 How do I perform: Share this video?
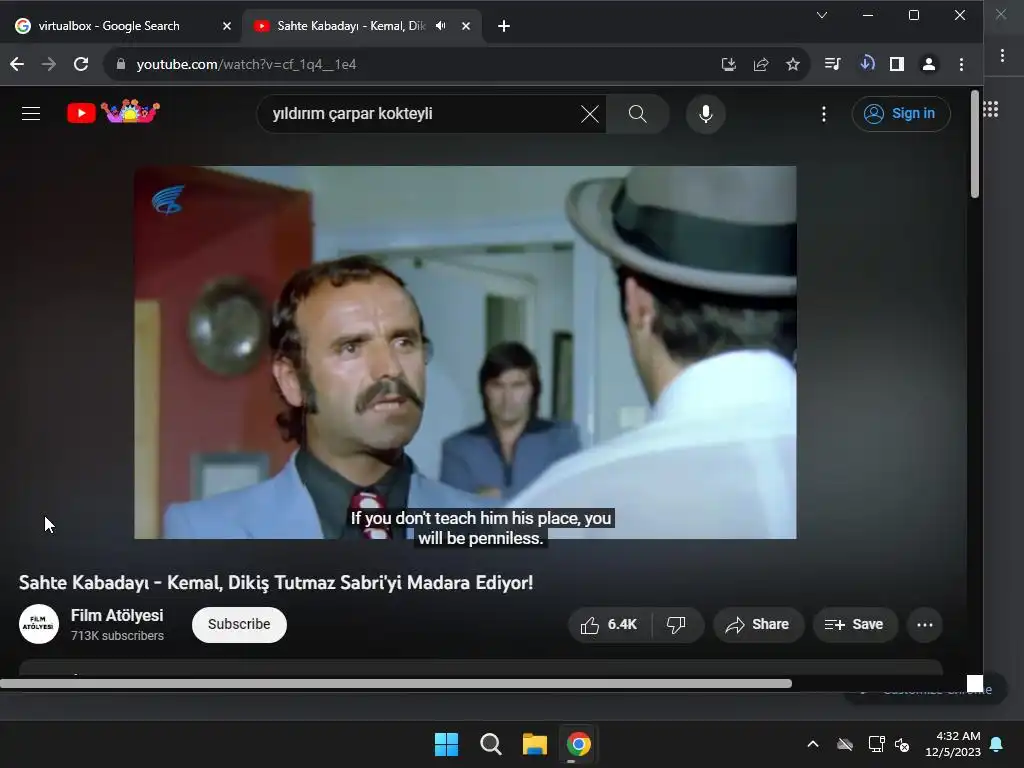758,625
